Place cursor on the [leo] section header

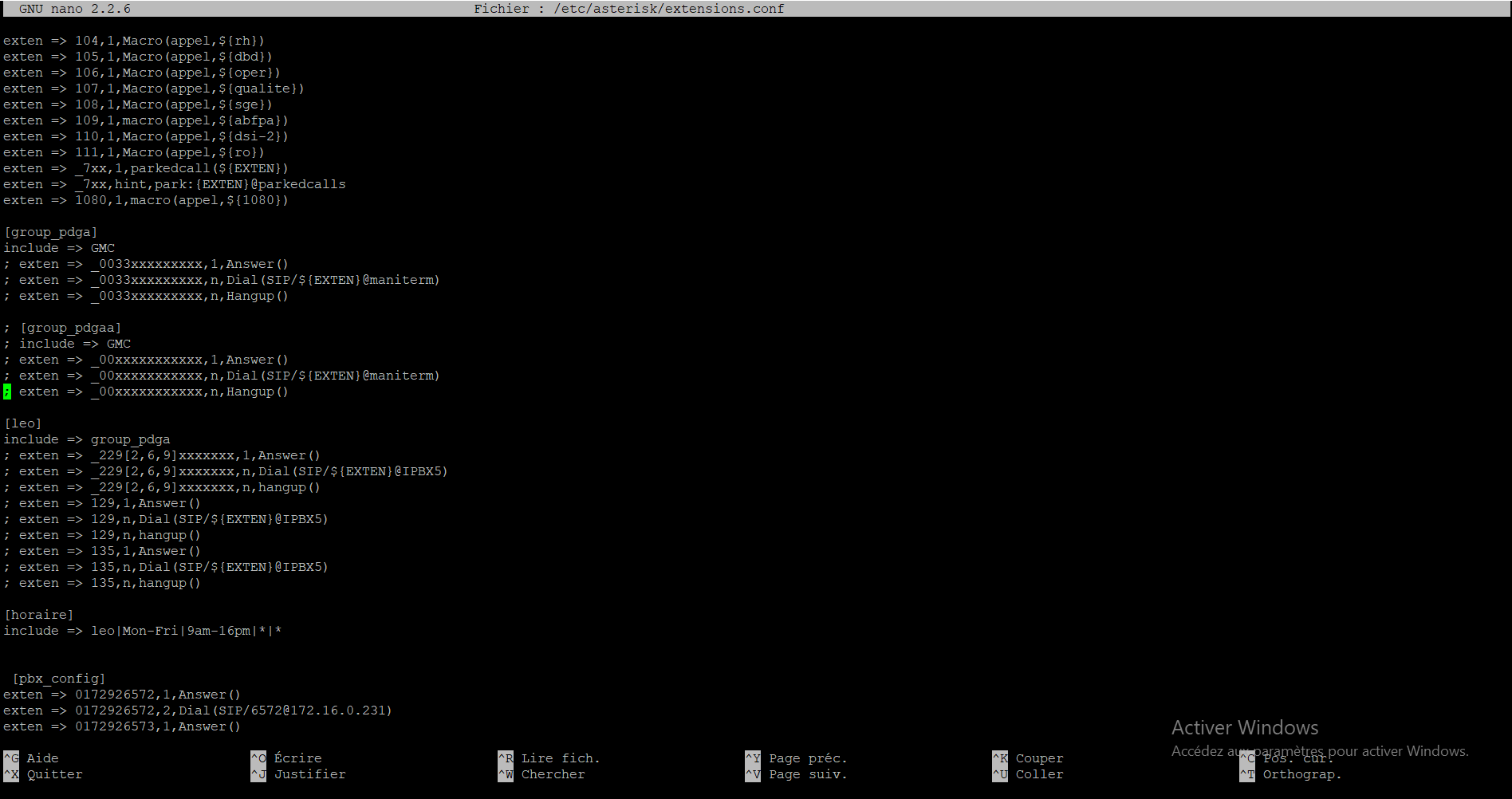[23, 423]
